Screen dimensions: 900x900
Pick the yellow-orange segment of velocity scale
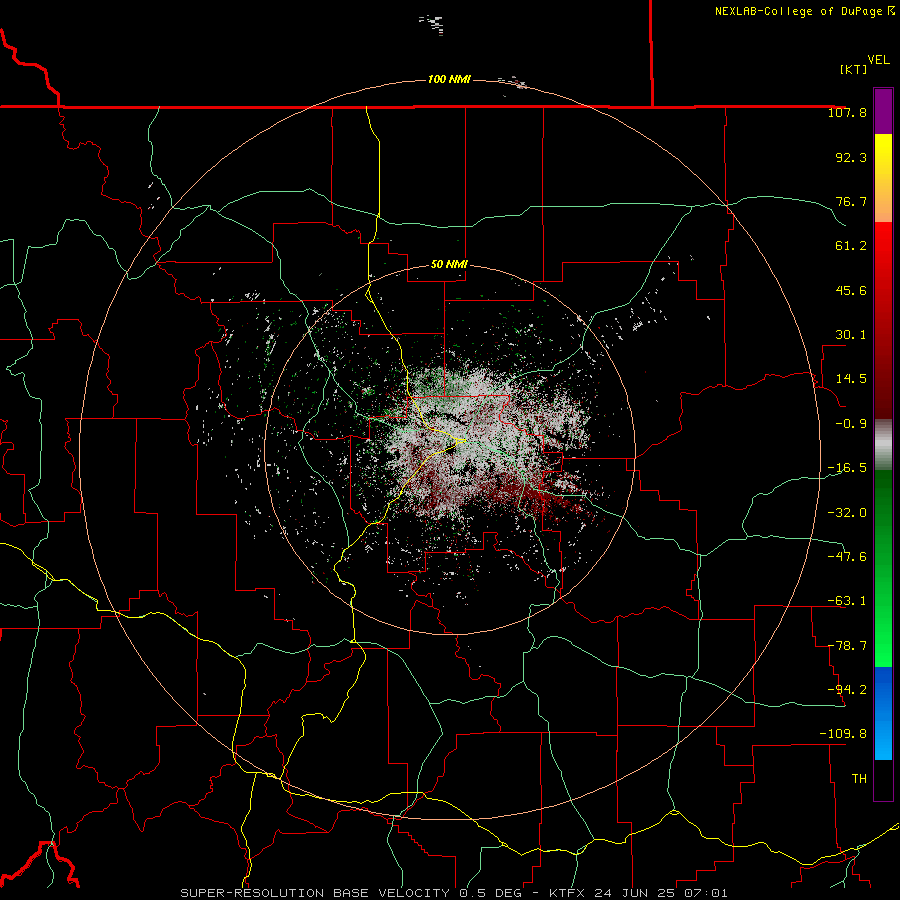883,178
